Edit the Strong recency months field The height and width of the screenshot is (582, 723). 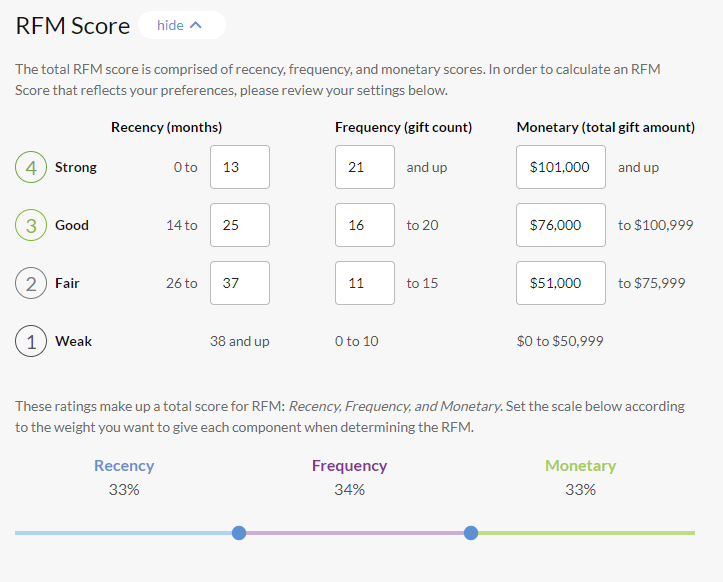(x=240, y=167)
